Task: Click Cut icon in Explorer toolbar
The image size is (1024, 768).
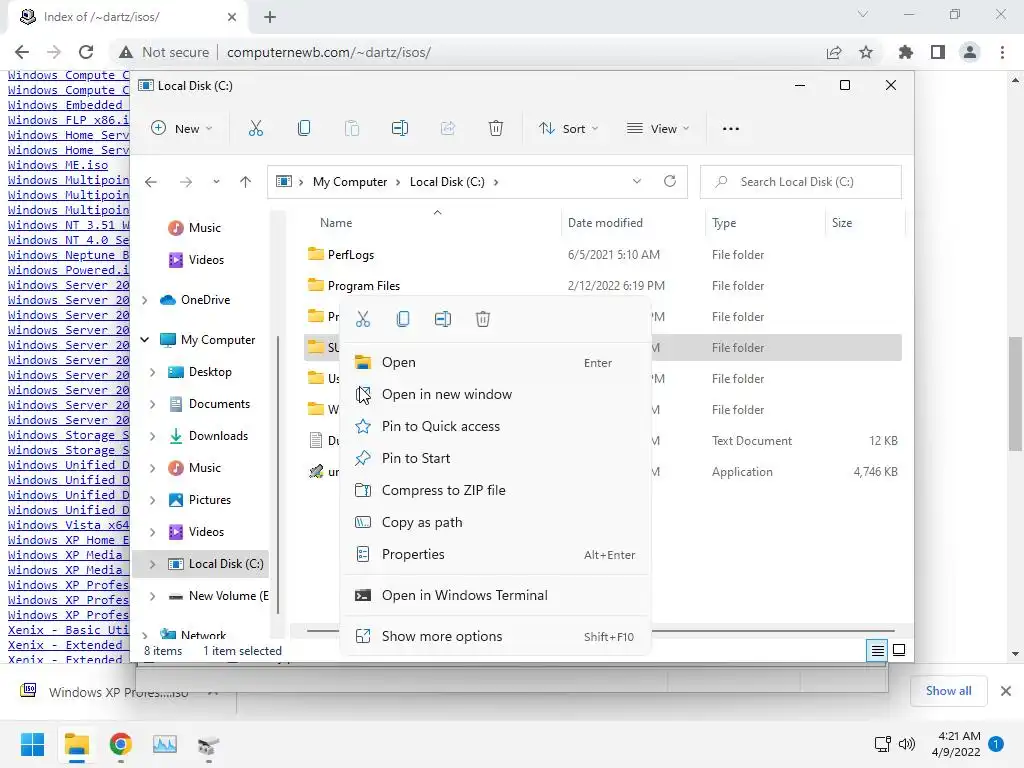Action: [x=255, y=129]
